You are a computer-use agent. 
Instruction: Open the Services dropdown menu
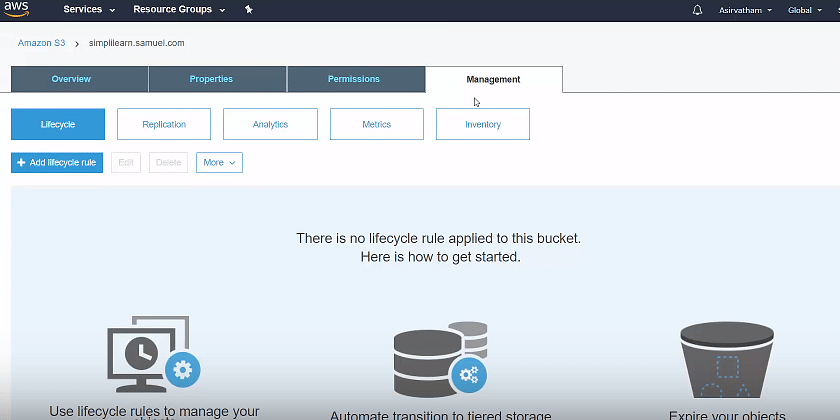pyautogui.click(x=89, y=10)
